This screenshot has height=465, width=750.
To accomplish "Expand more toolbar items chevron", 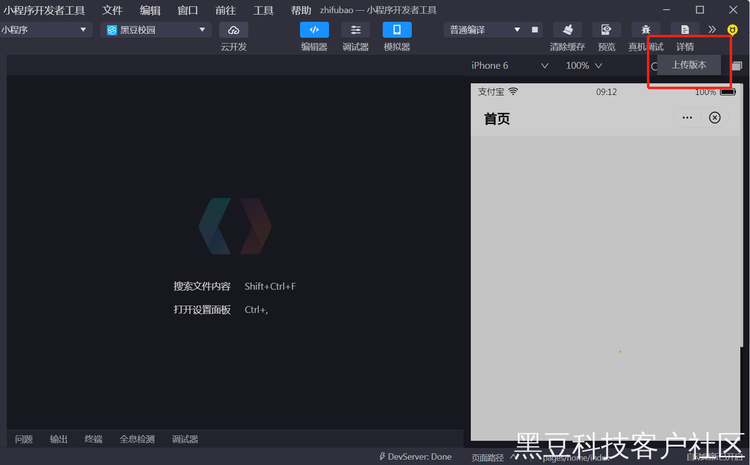I will click(712, 30).
